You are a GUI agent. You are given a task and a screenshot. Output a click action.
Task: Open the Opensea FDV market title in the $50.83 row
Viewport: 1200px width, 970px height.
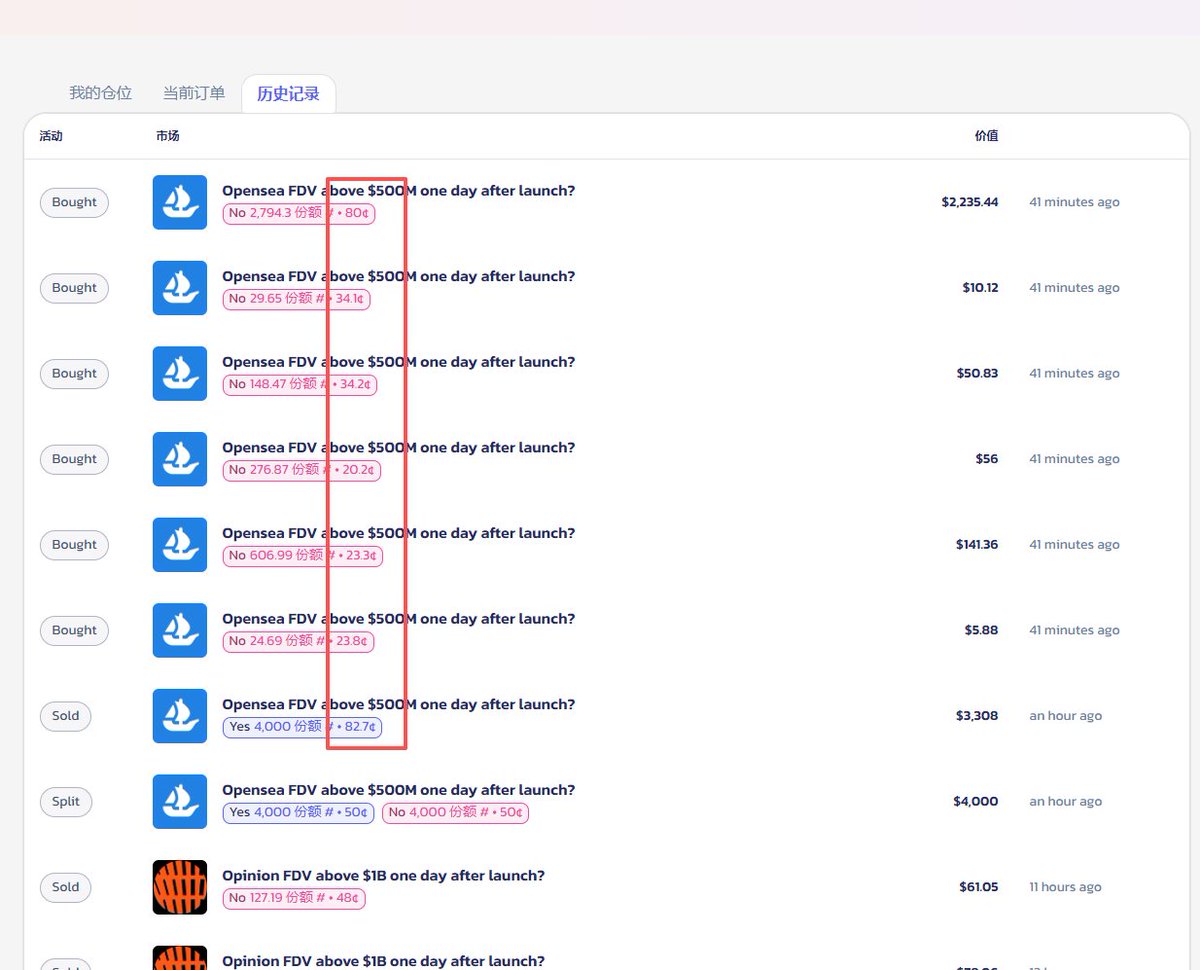click(398, 362)
